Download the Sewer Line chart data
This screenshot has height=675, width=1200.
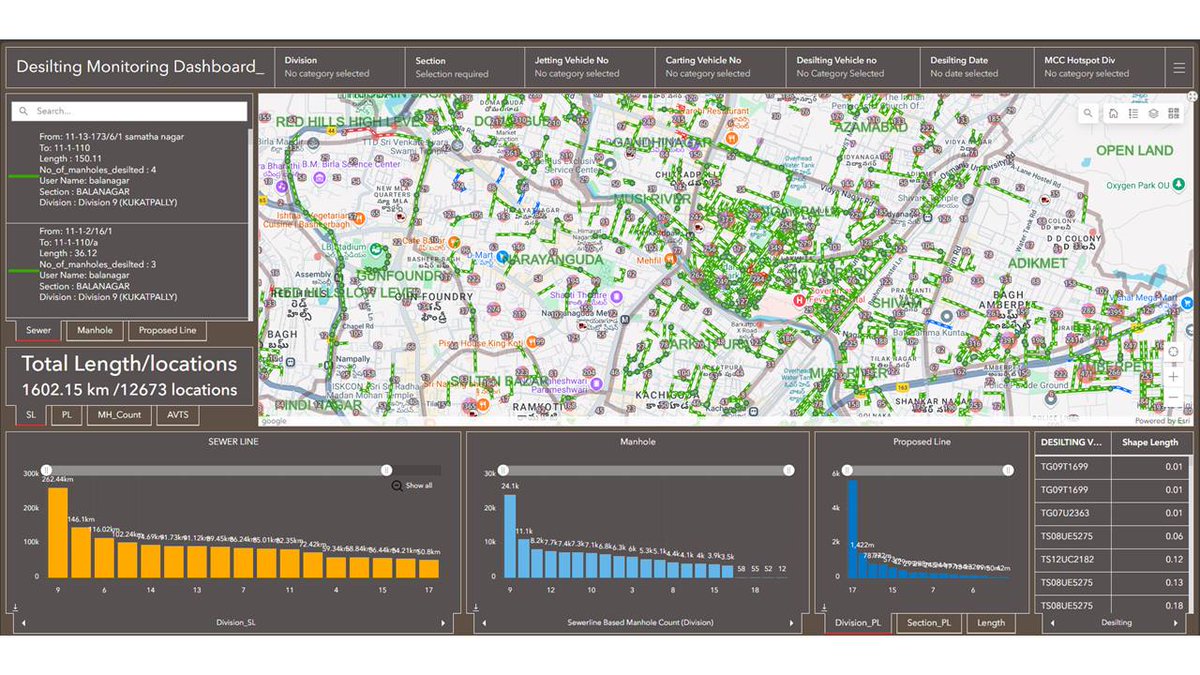click(15, 606)
